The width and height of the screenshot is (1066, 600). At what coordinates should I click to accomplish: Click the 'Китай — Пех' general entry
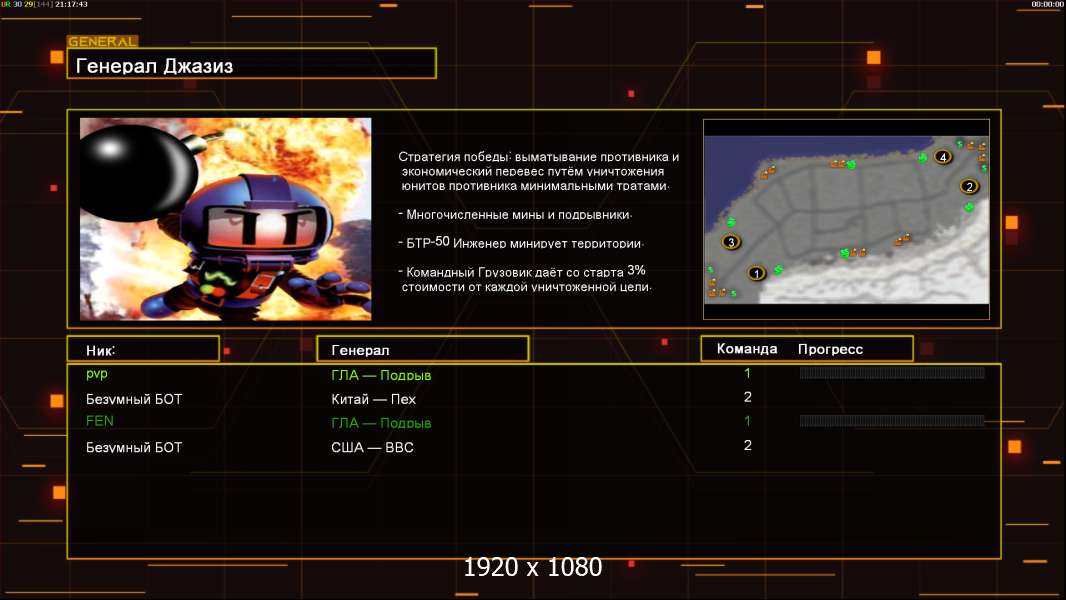pyautogui.click(x=373, y=399)
